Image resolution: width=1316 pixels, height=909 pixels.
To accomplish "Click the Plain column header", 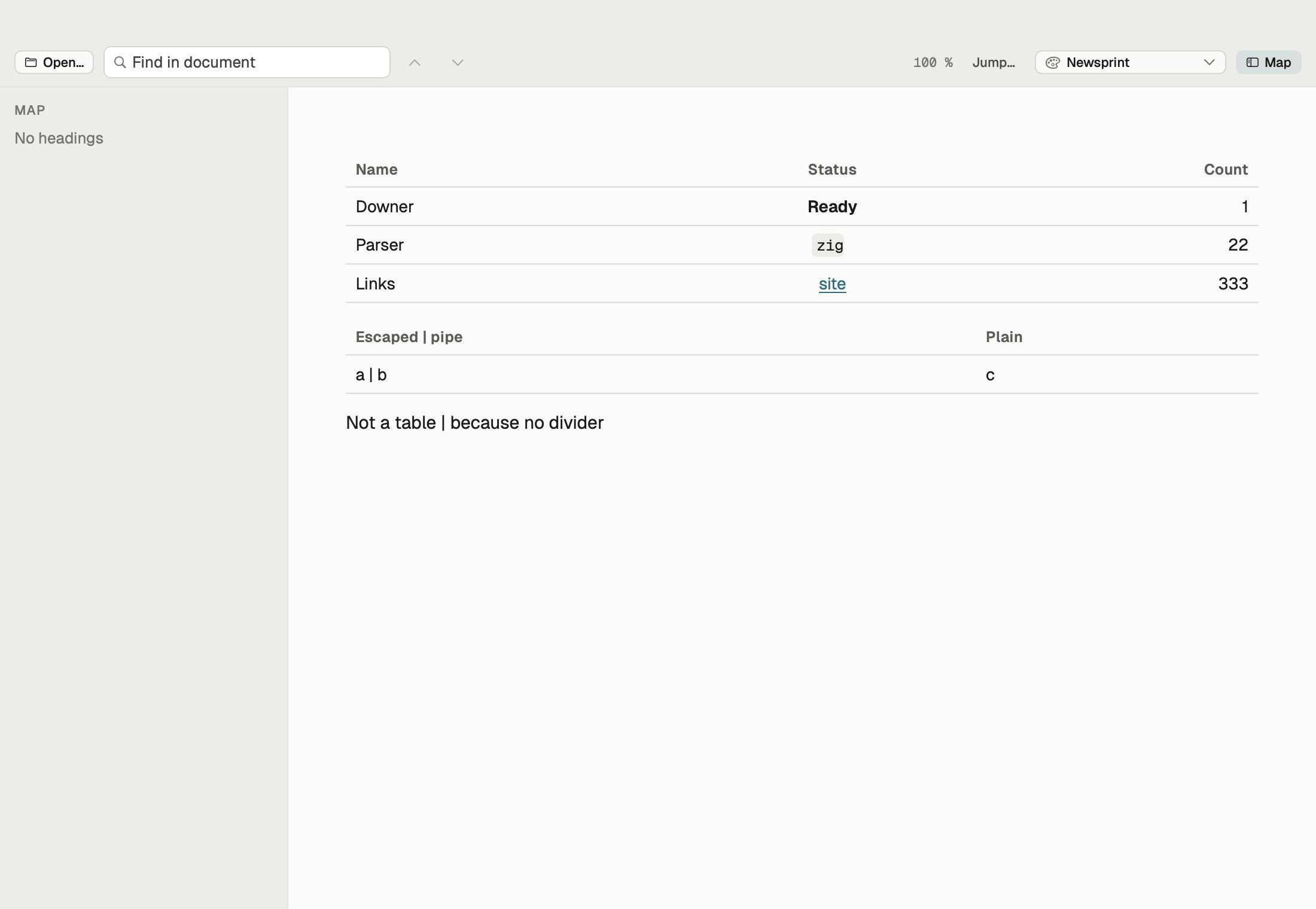I will pos(1004,337).
